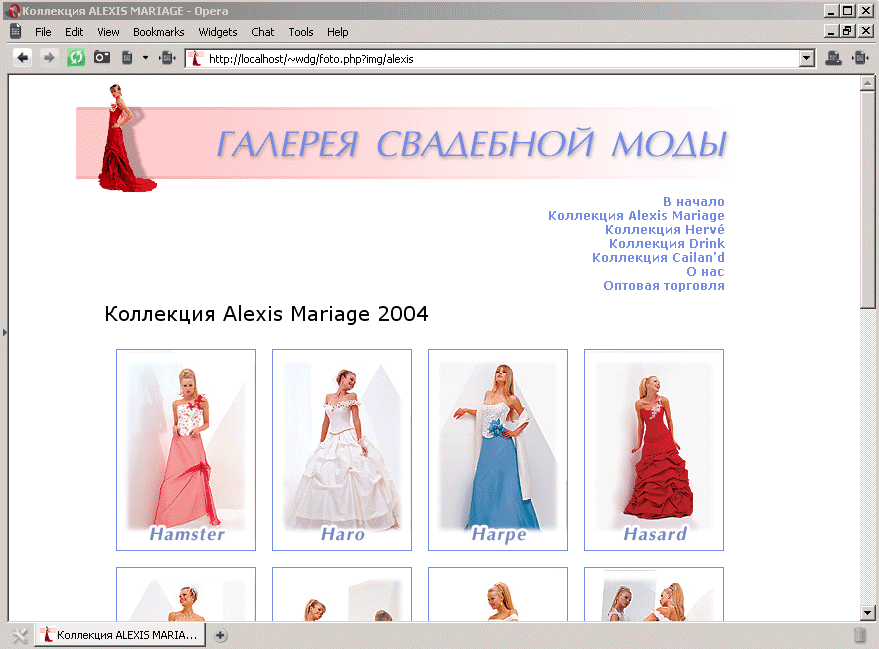
Task: Click the Forward navigation arrow
Action: point(49,58)
